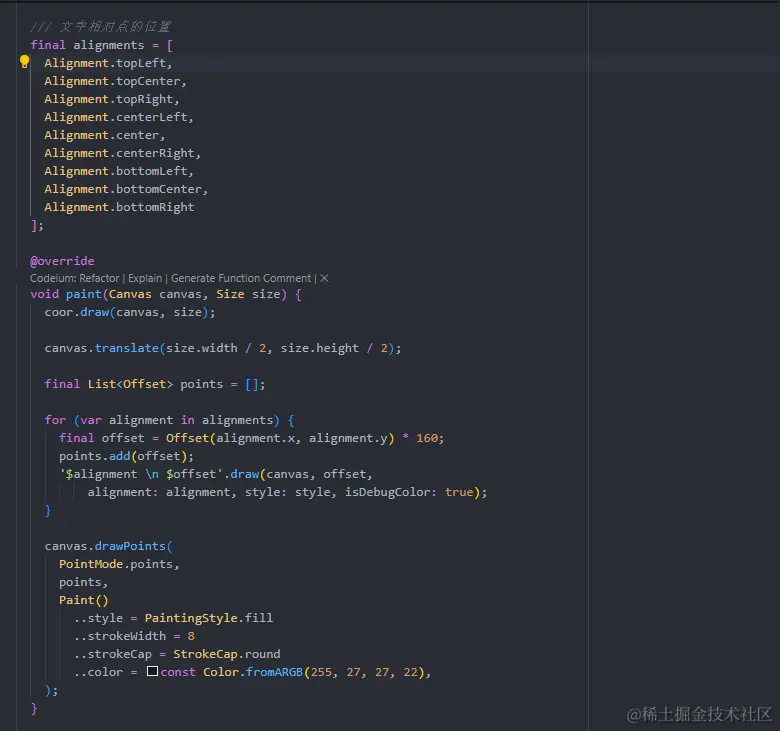Click Color.fromARGB constructor text
Viewport: 780px width, 731px height.
pyautogui.click(x=253, y=672)
